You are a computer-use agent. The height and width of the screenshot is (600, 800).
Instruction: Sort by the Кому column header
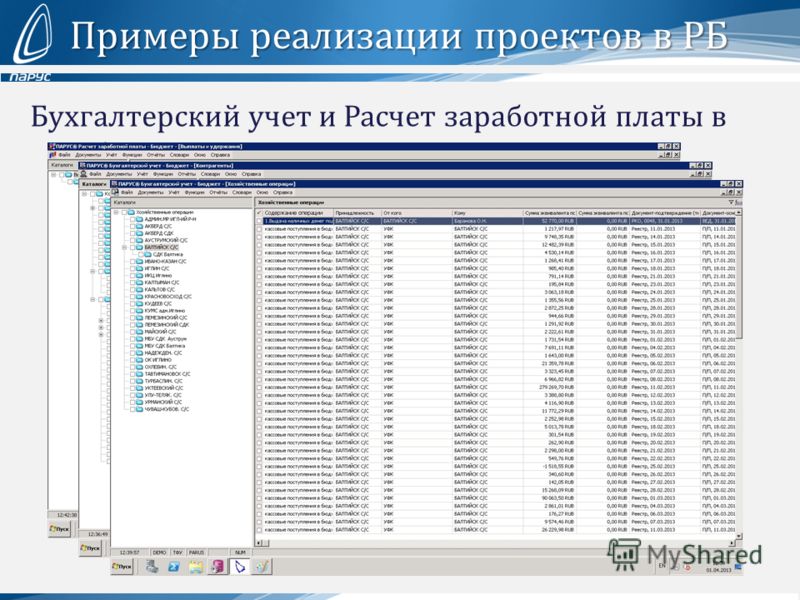point(487,213)
